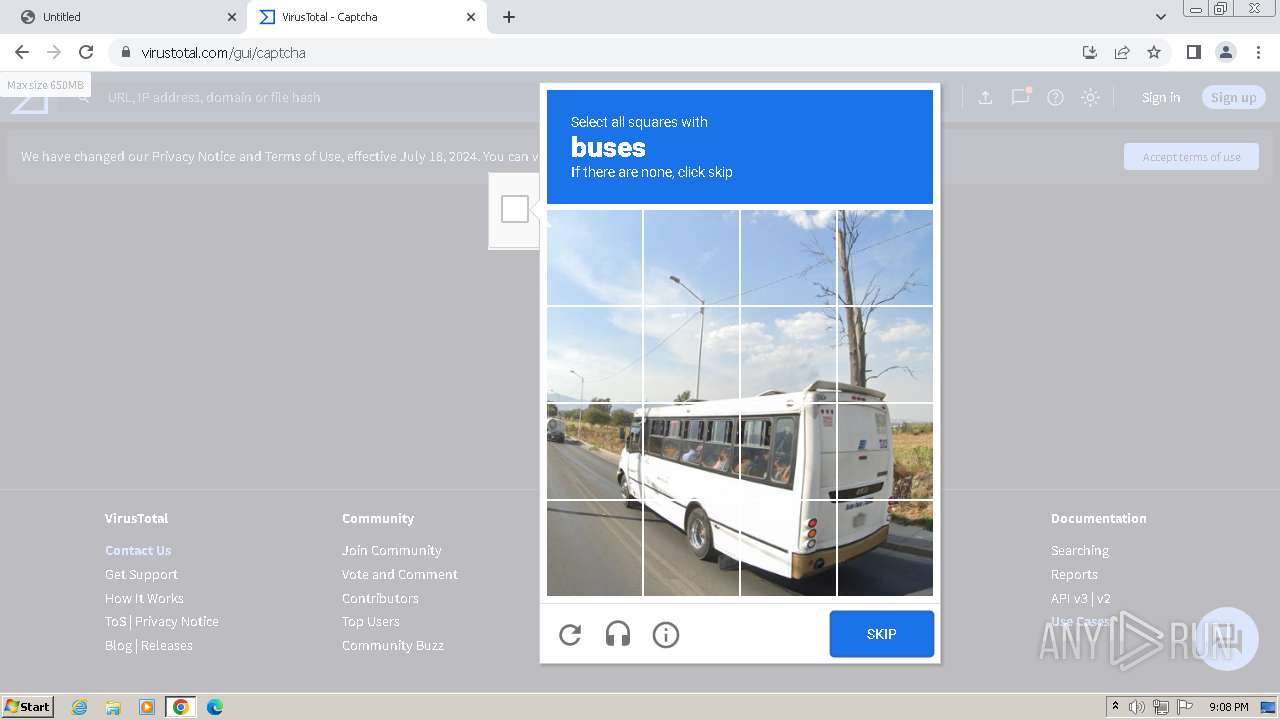Toggle the browser side panel
Screen dimensions: 1280x720
(x=1193, y=52)
